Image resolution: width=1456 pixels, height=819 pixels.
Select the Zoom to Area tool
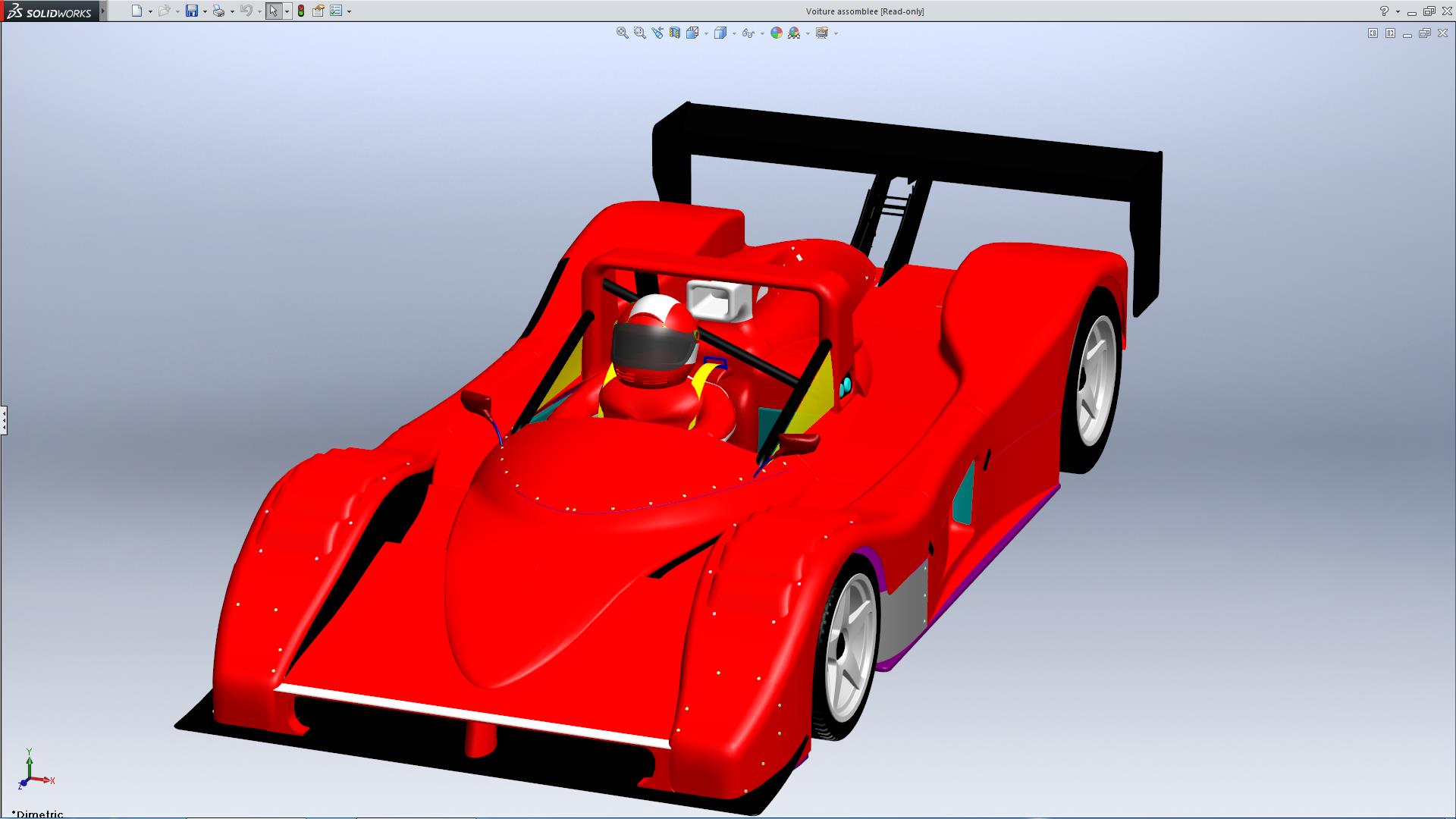pos(639,33)
